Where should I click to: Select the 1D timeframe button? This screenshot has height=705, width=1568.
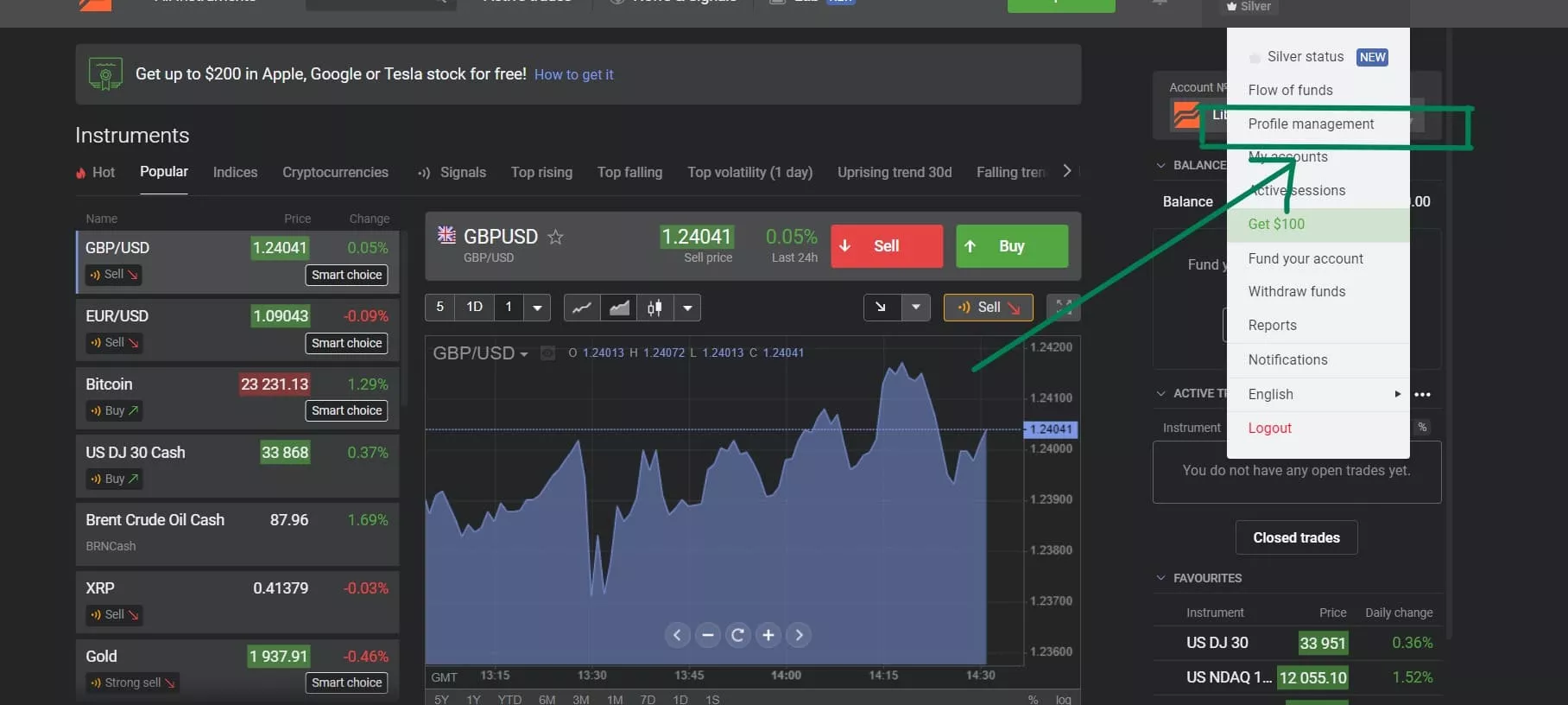tap(474, 308)
